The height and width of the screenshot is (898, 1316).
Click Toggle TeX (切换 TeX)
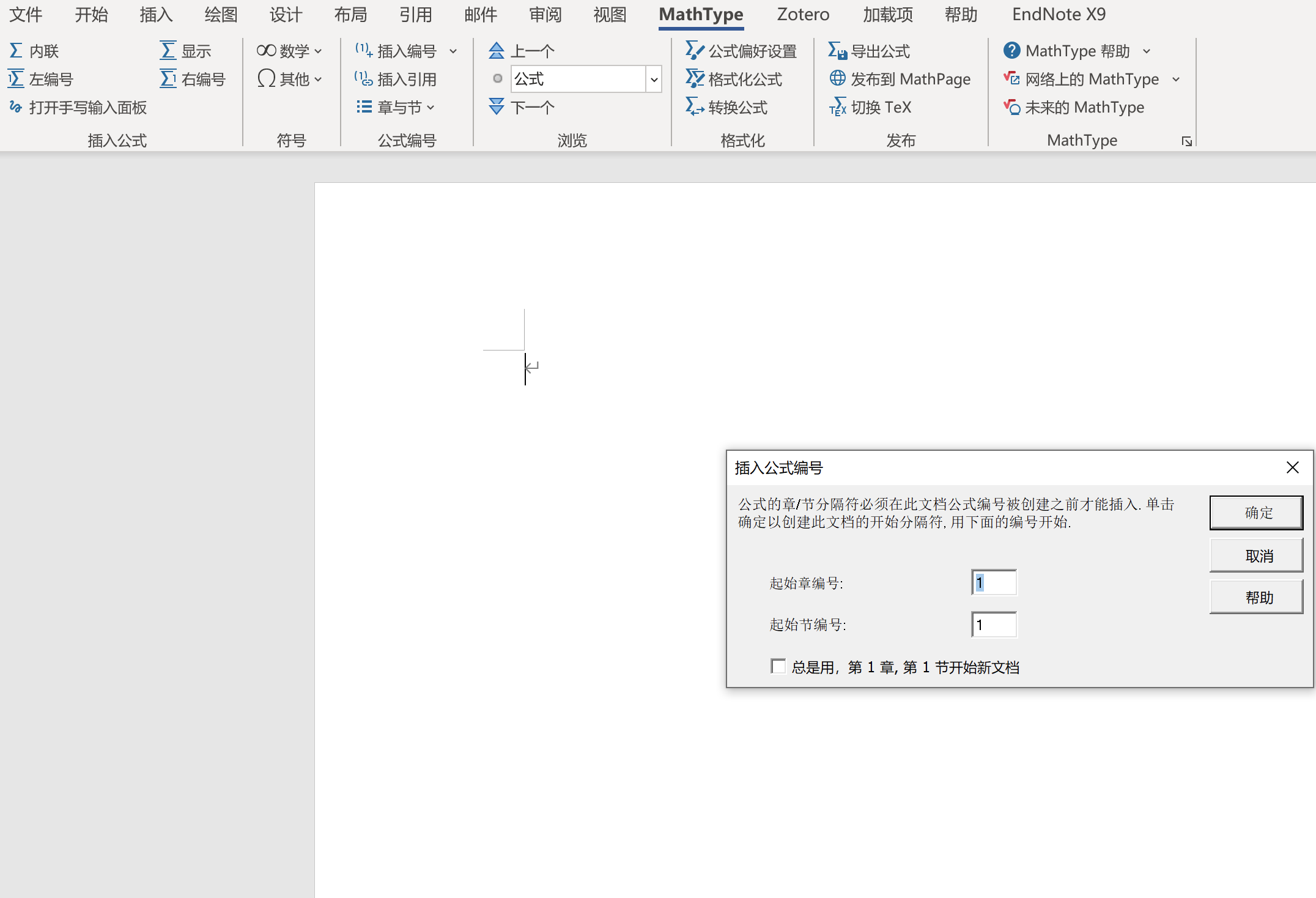click(x=870, y=108)
